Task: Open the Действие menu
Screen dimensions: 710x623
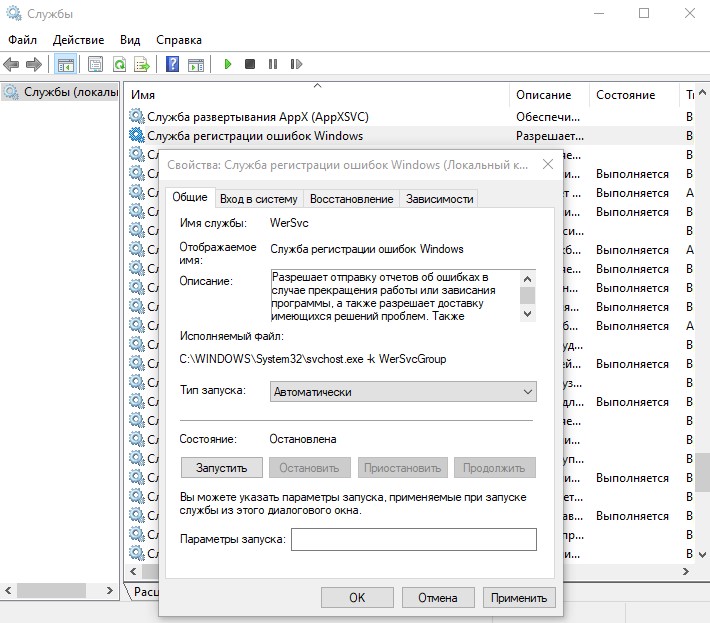Action: (x=78, y=40)
